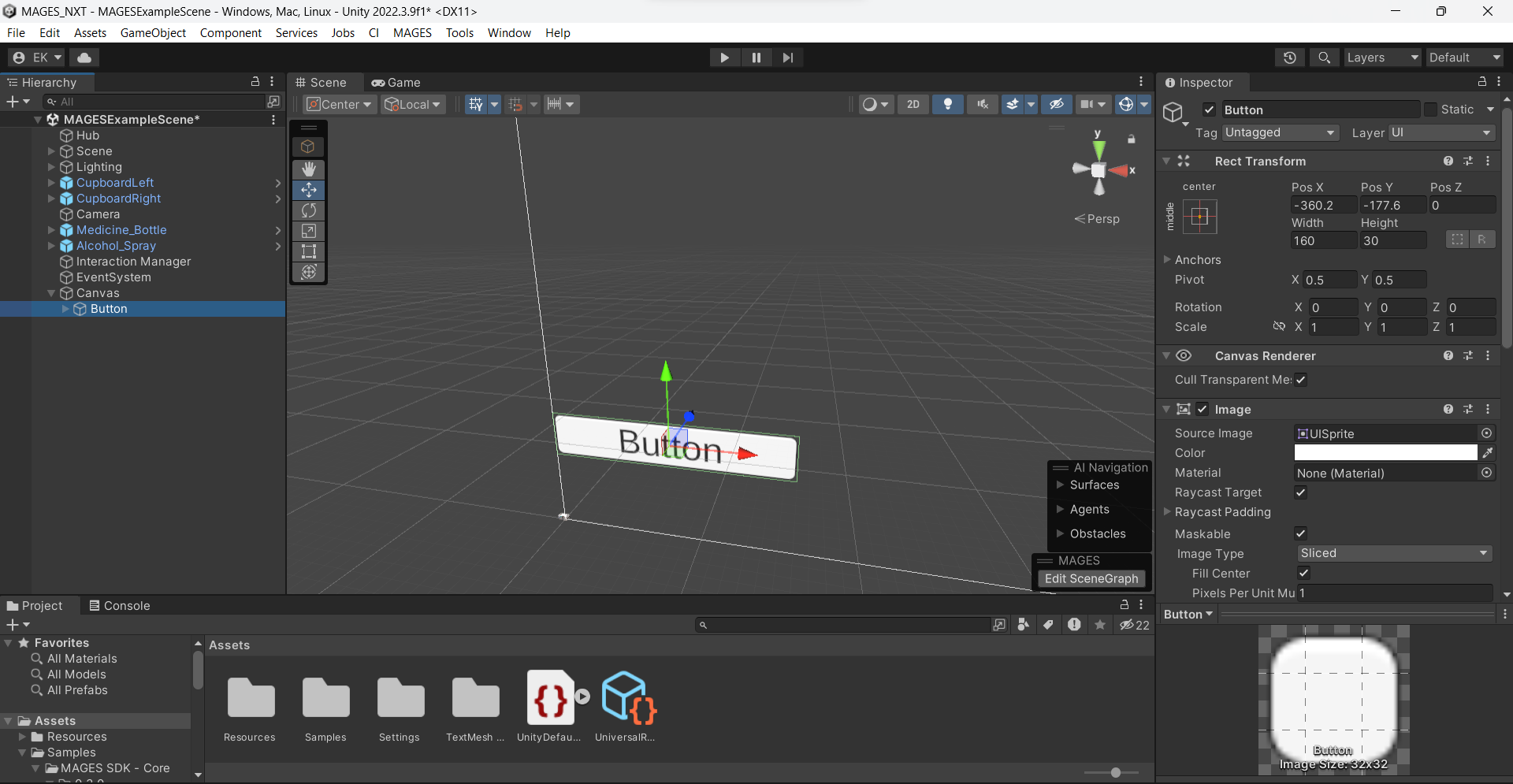Open the Image Type dropdown set to Sliced
The width and height of the screenshot is (1513, 784).
1393,553
